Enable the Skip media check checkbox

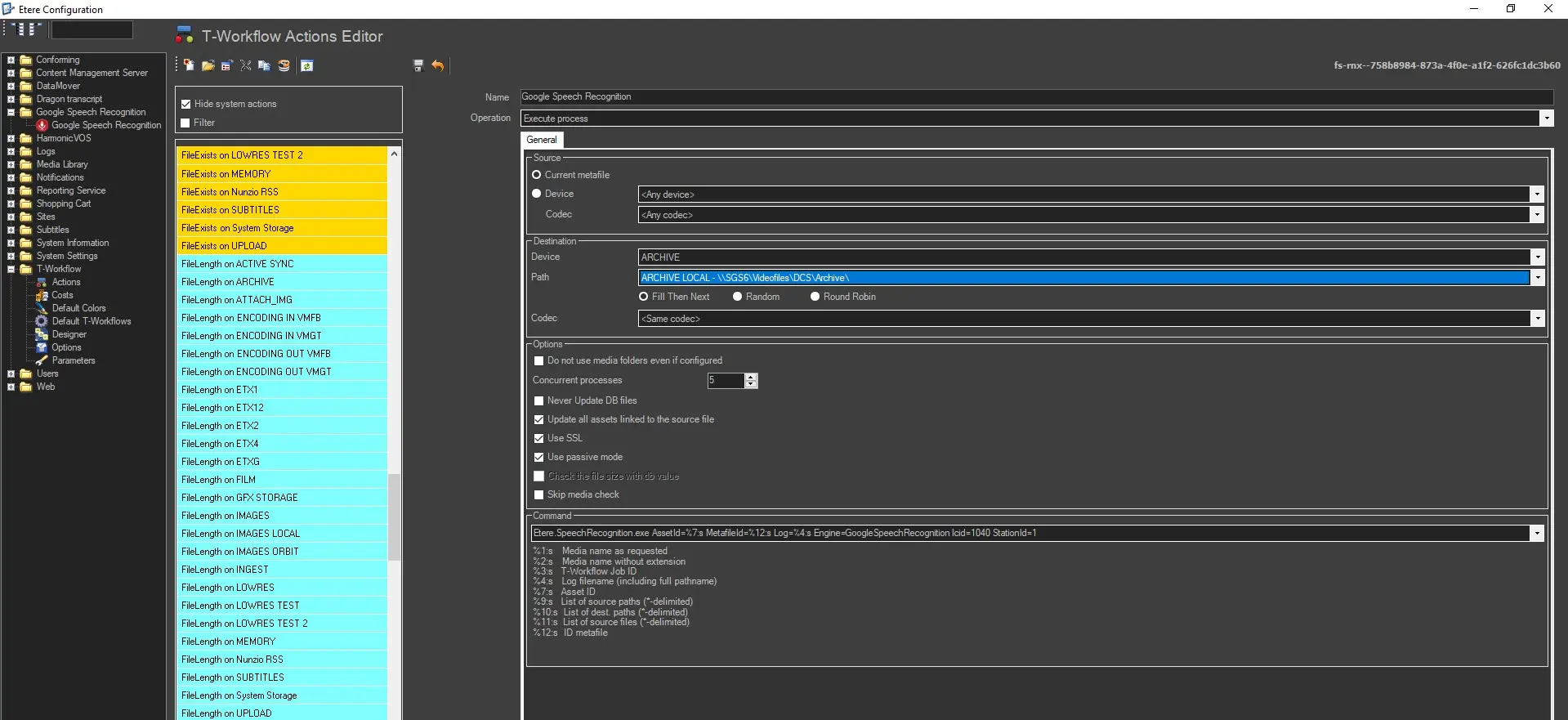point(538,494)
